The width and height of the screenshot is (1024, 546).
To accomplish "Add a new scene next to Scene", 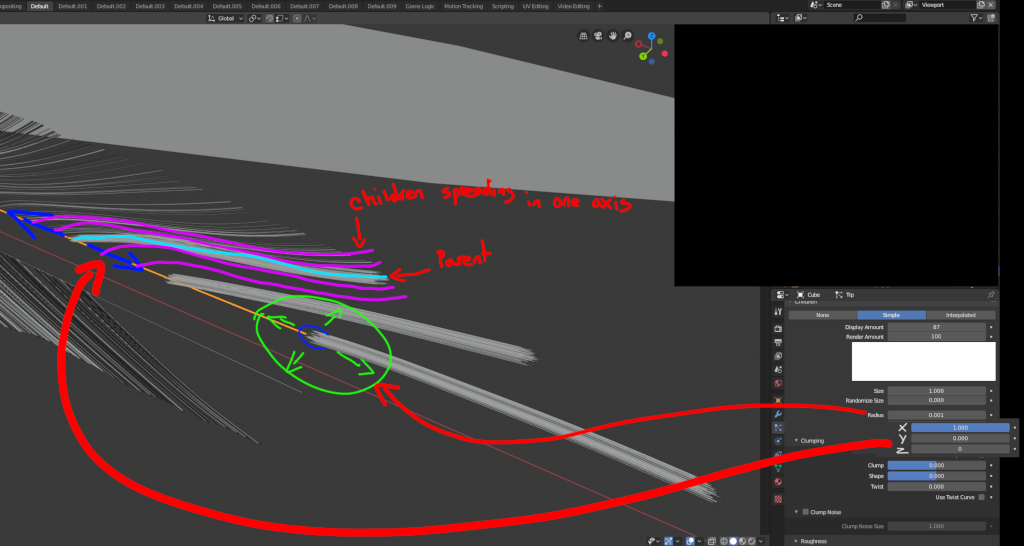I will point(886,5).
